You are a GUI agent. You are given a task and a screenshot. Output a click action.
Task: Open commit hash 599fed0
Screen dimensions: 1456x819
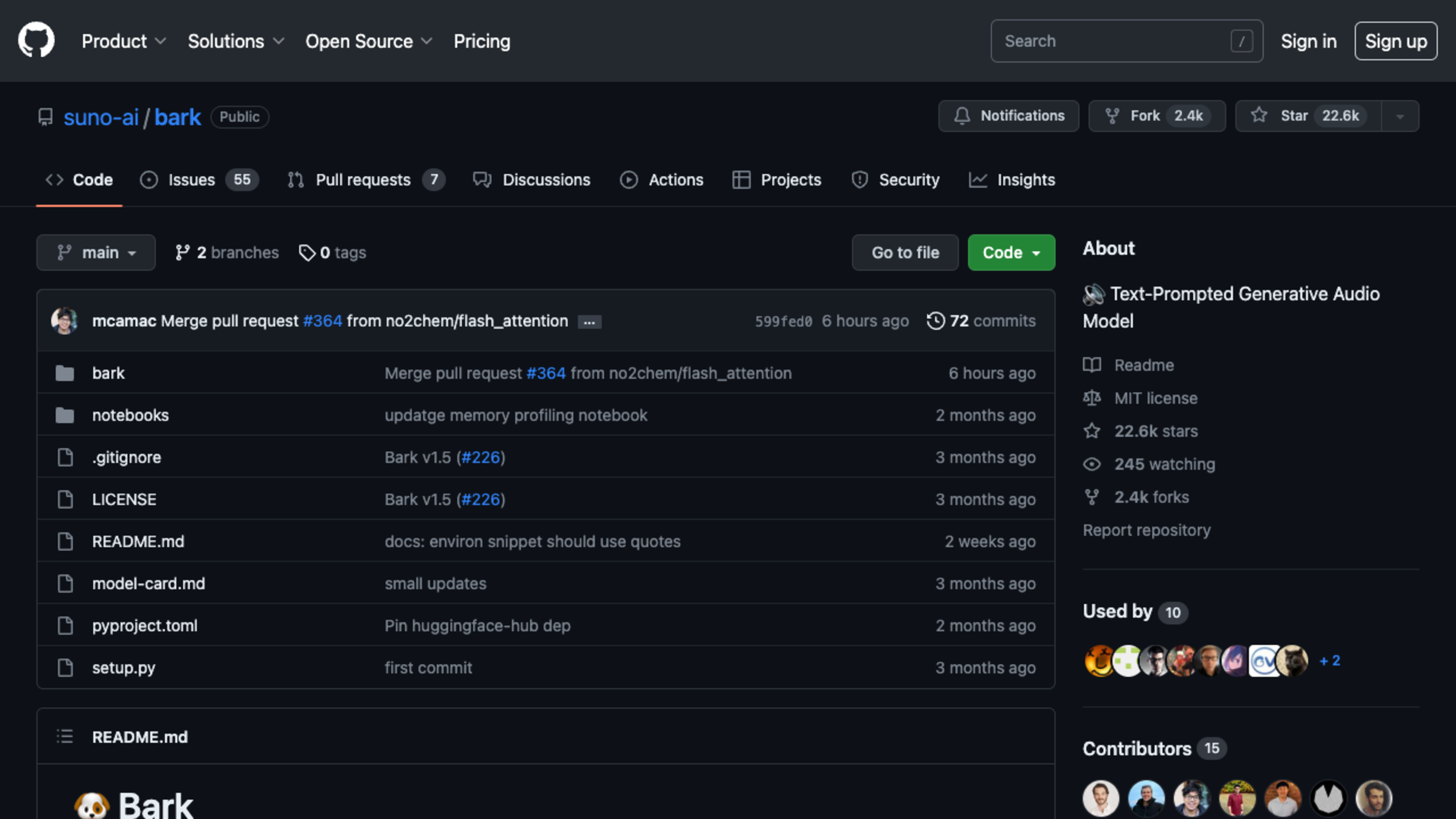[783, 322]
